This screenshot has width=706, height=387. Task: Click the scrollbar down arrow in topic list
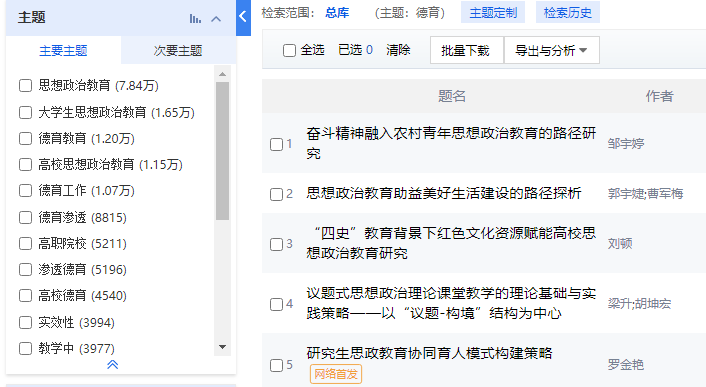[x=222, y=347]
